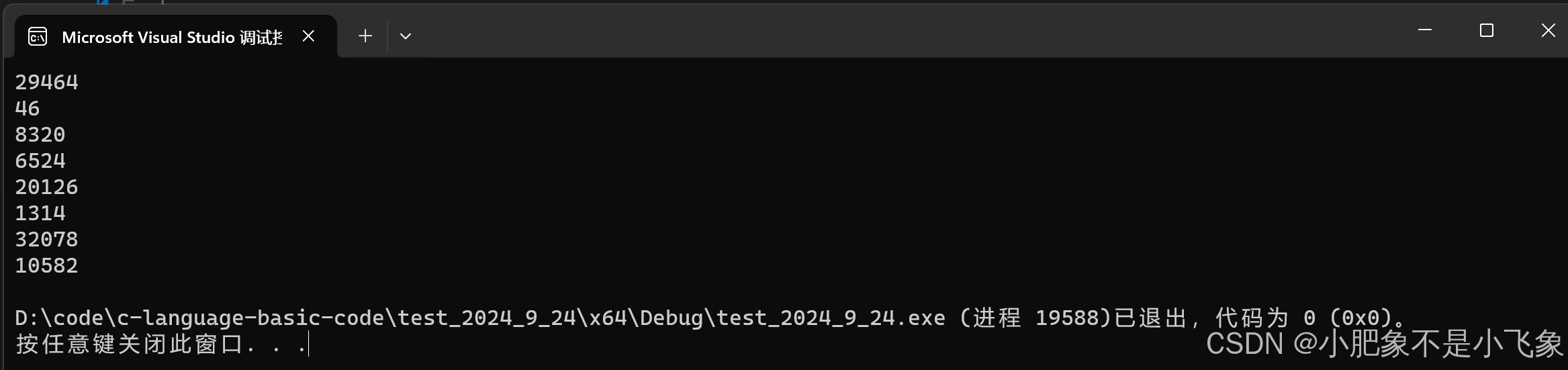The image size is (1568, 370).
Task: Close the terminal window
Action: coord(1548,31)
